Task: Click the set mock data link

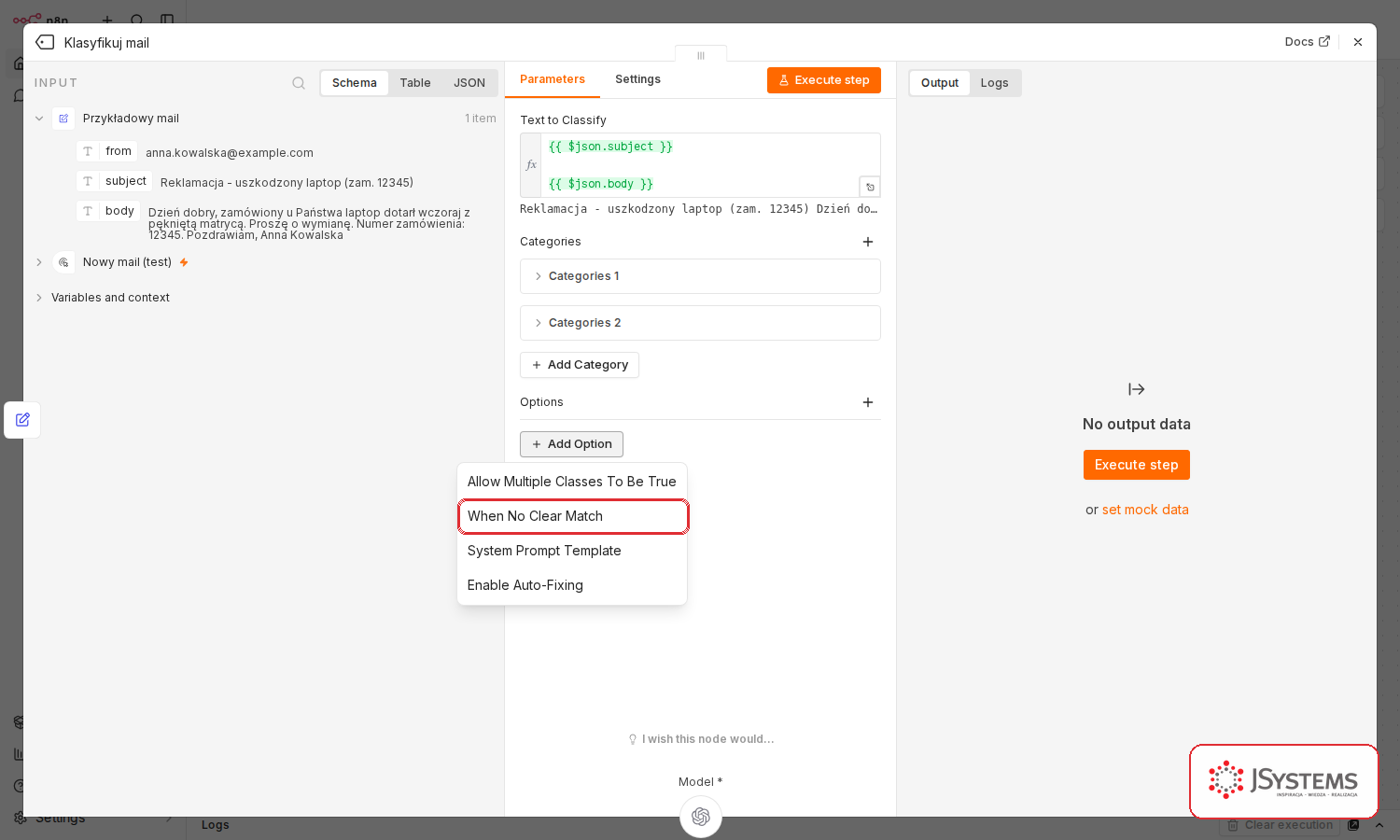Action: [1145, 510]
